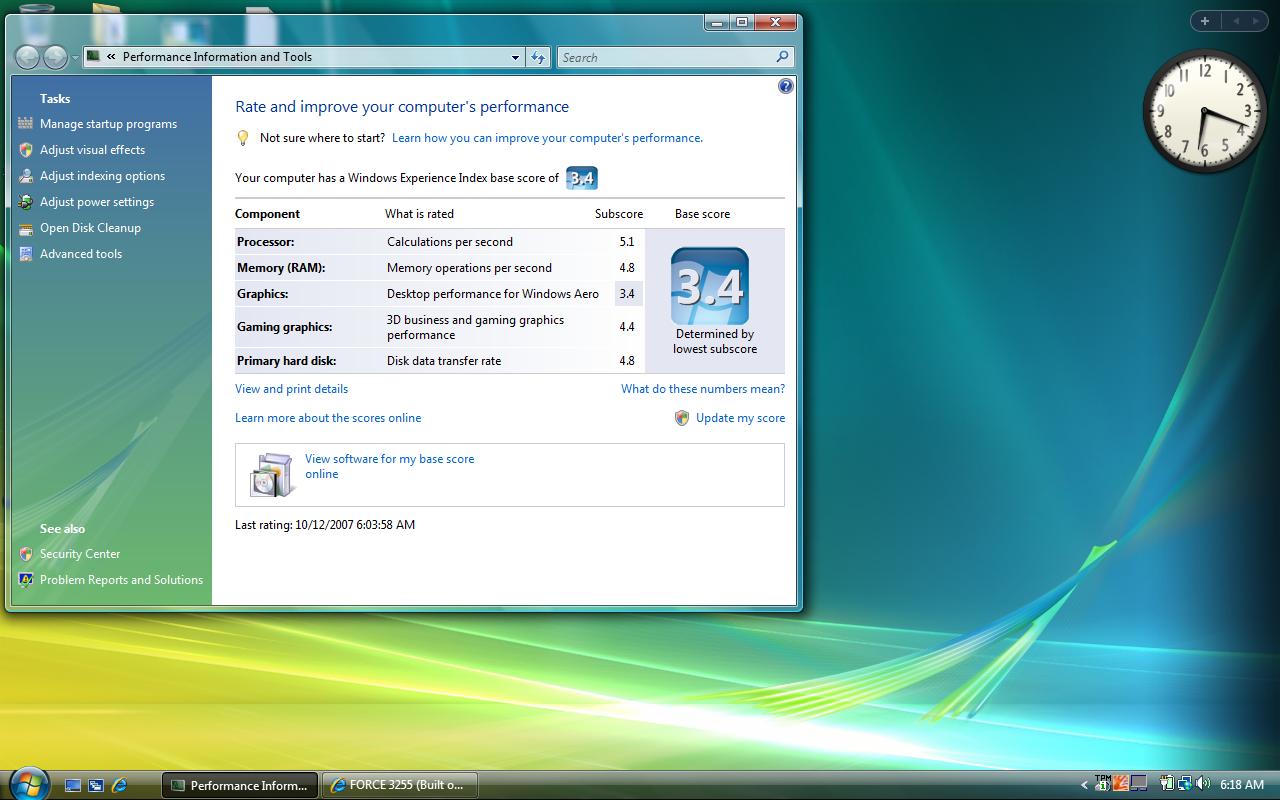Open recent pages dropdown beside Forward
The image size is (1280, 800).
(x=75, y=58)
